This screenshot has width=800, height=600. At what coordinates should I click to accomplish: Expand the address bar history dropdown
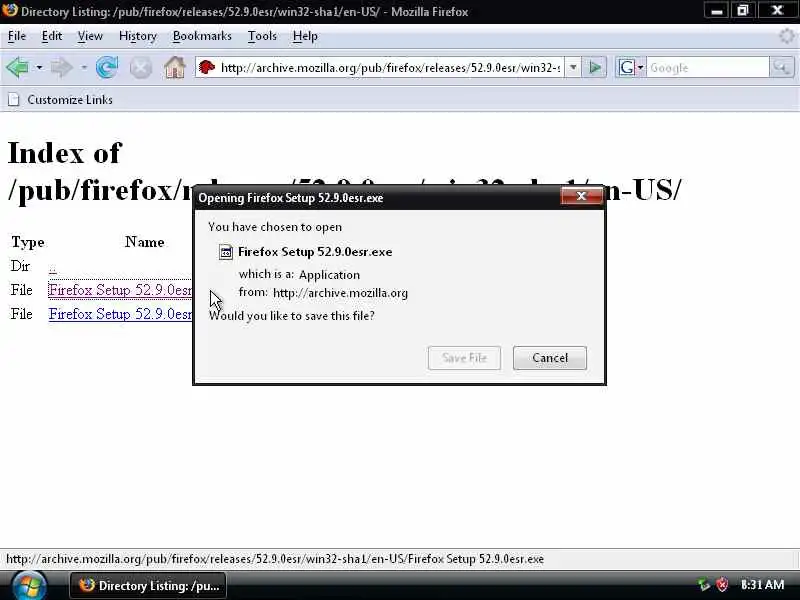(x=573, y=67)
